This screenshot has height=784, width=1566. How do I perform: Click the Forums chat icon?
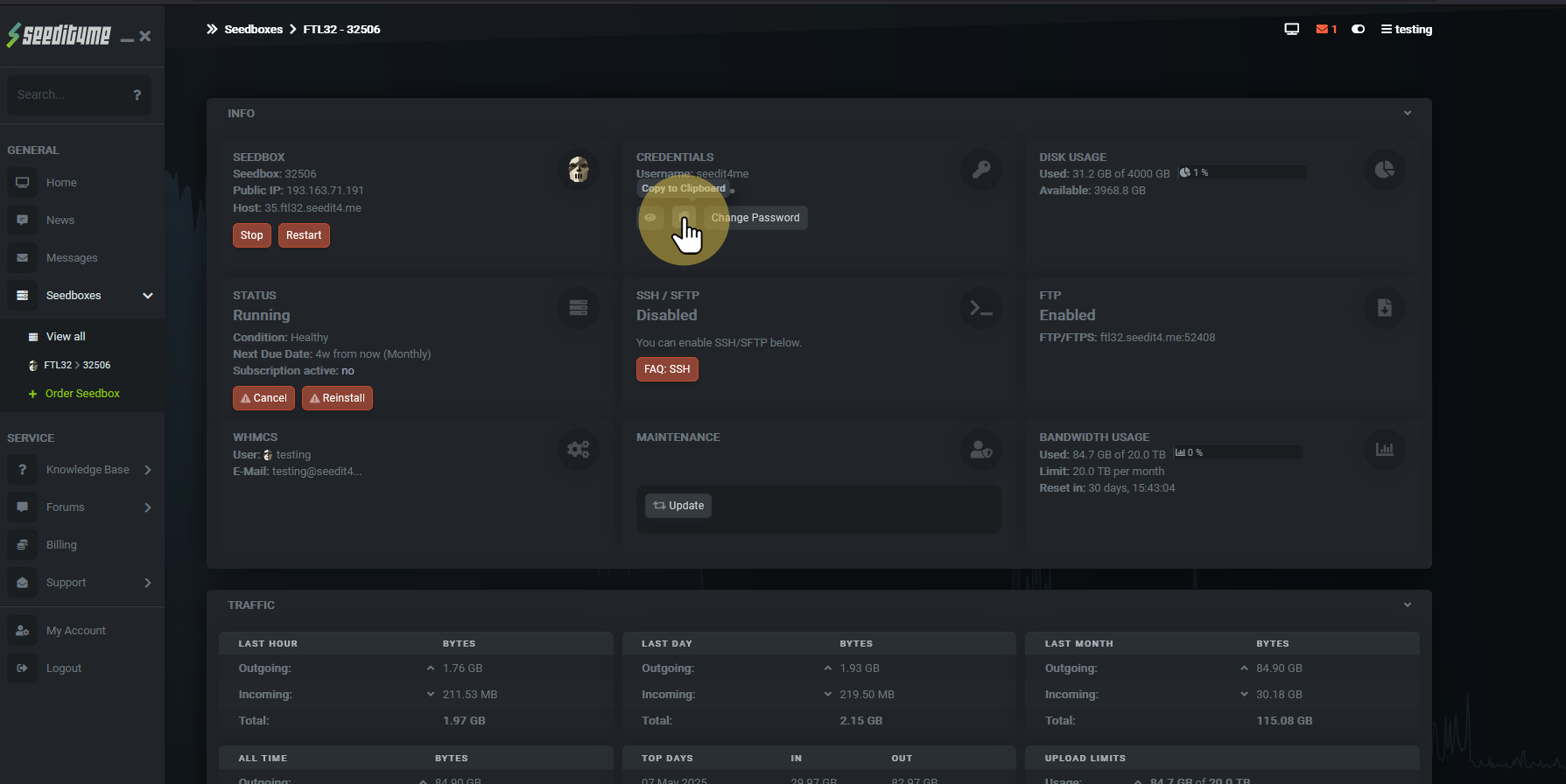[23, 507]
